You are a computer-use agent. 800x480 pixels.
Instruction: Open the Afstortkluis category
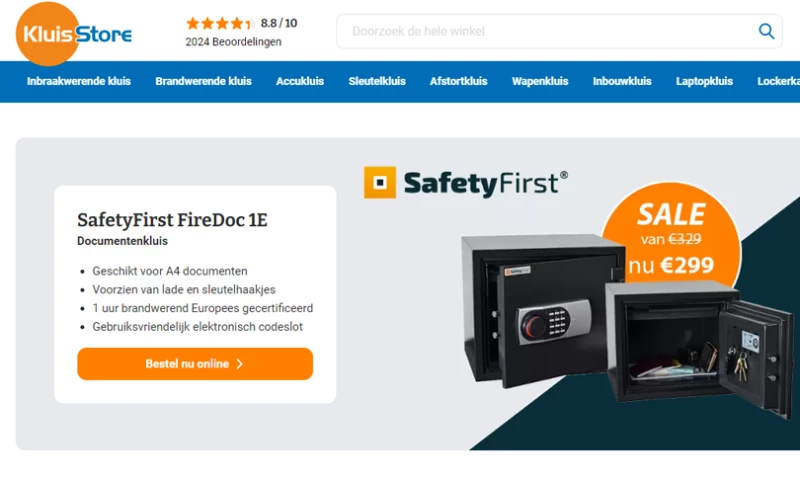click(x=459, y=81)
